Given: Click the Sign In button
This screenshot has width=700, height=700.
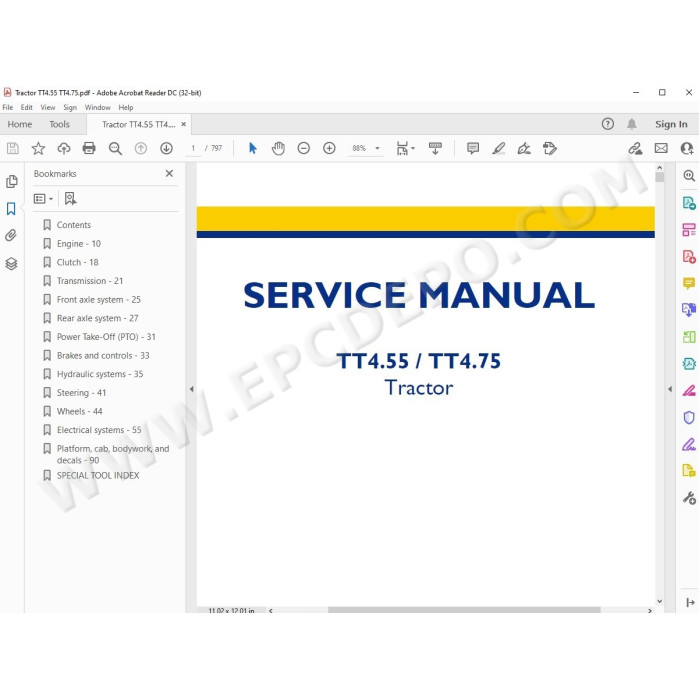Looking at the screenshot, I should click(671, 124).
